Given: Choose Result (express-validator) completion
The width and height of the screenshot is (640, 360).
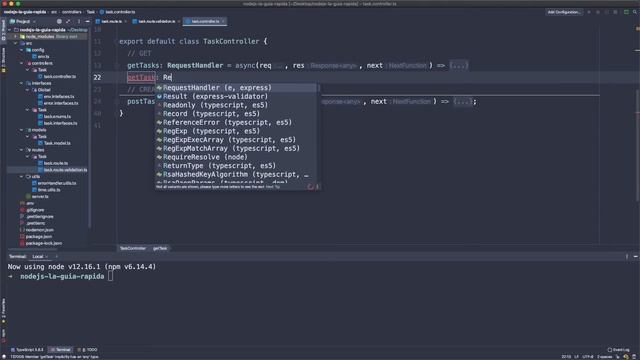Looking at the screenshot, I should tap(236, 96).
